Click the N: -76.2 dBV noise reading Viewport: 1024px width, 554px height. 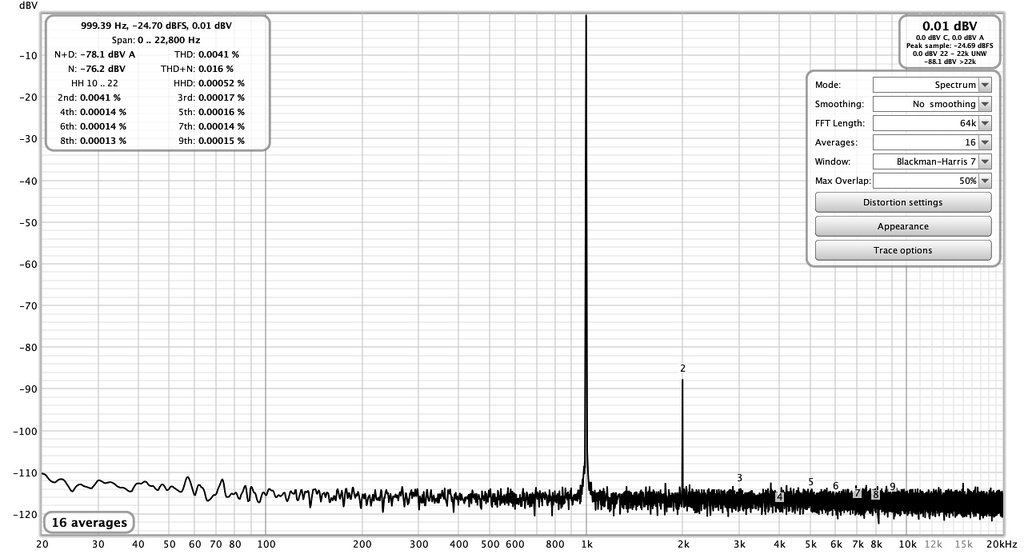(x=97, y=69)
